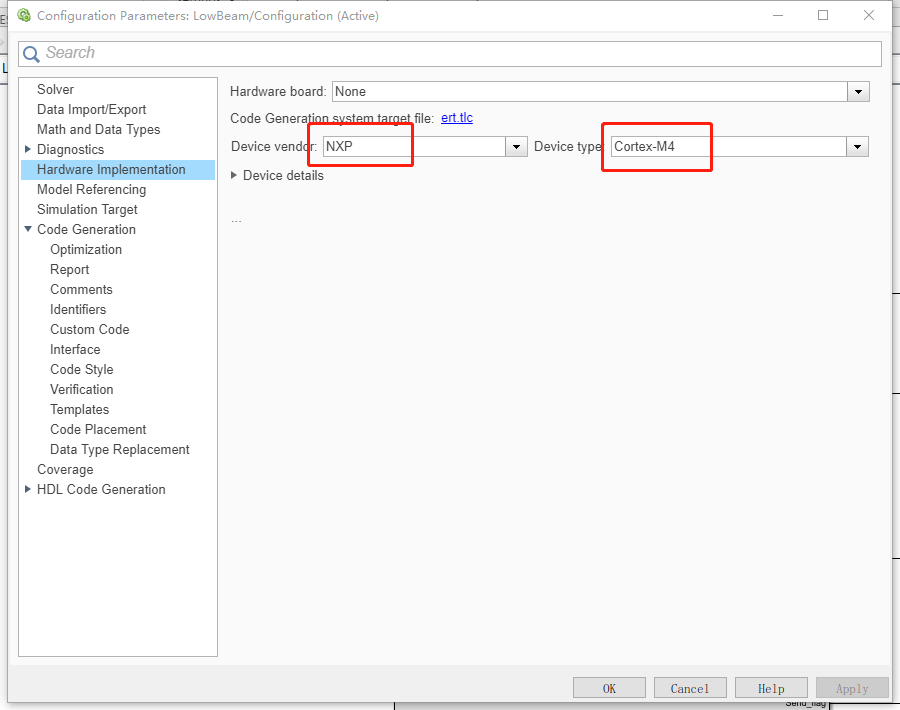The width and height of the screenshot is (900, 710).
Task: Select the Coverage pane
Action: click(65, 470)
